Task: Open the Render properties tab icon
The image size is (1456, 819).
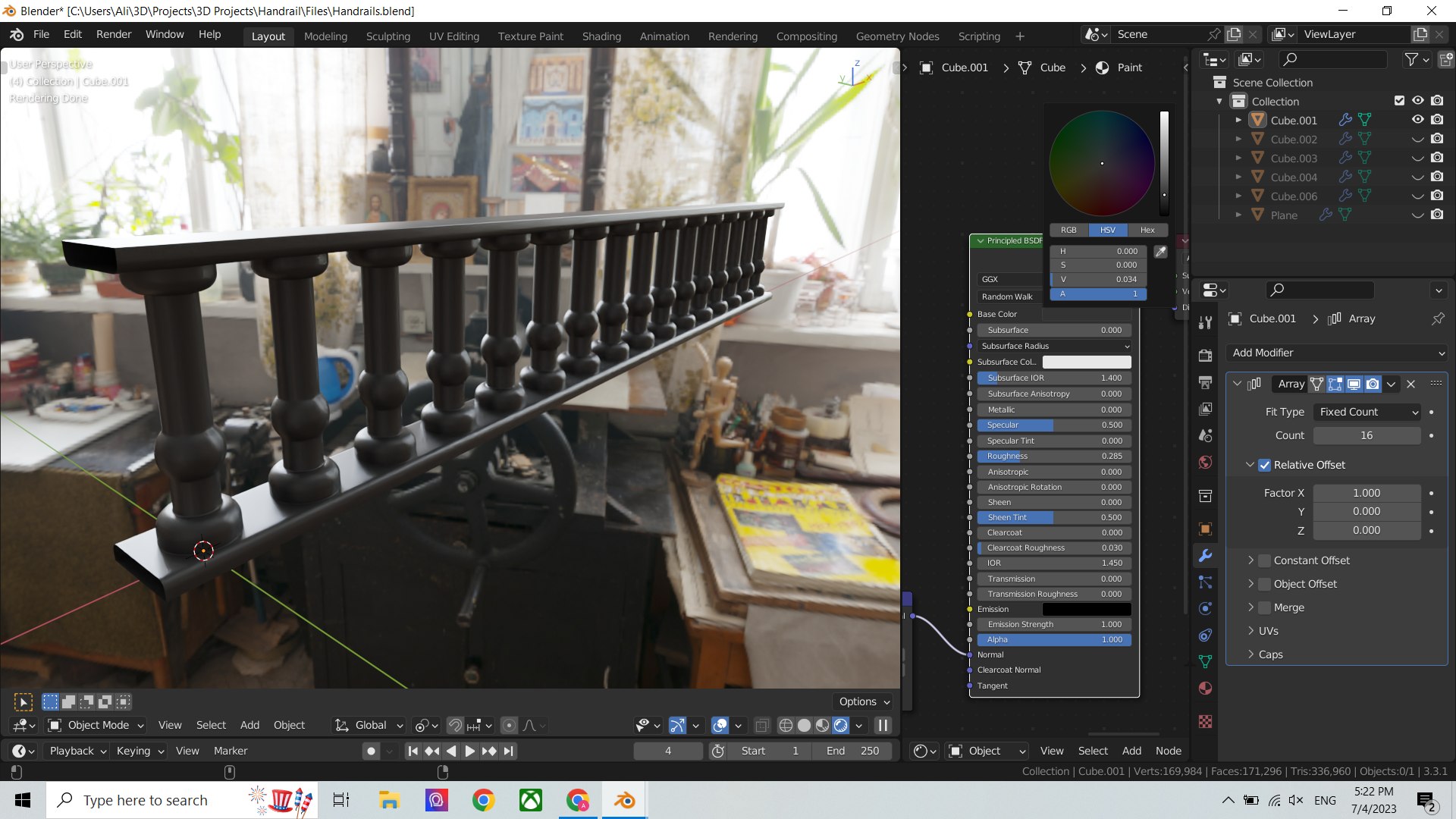Action: point(1205,356)
